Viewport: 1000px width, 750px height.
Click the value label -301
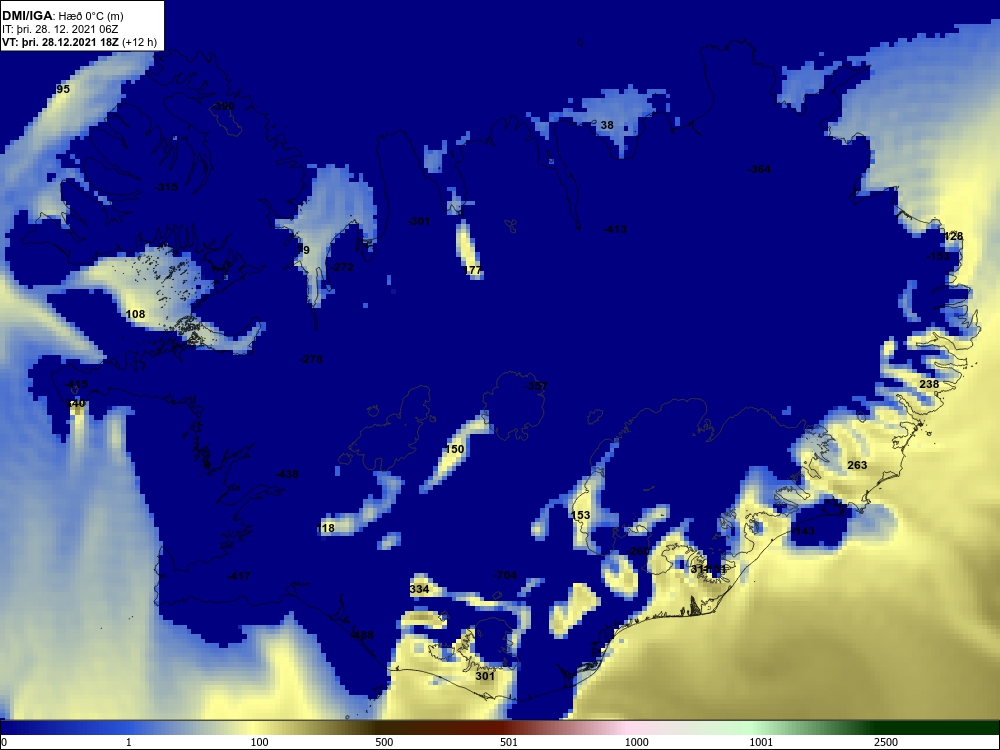[419, 221]
